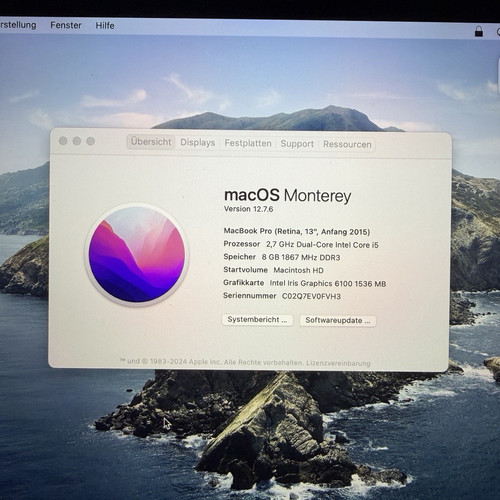Click the MacBook Pro model line
This screenshot has width=500, height=500.
tap(297, 231)
